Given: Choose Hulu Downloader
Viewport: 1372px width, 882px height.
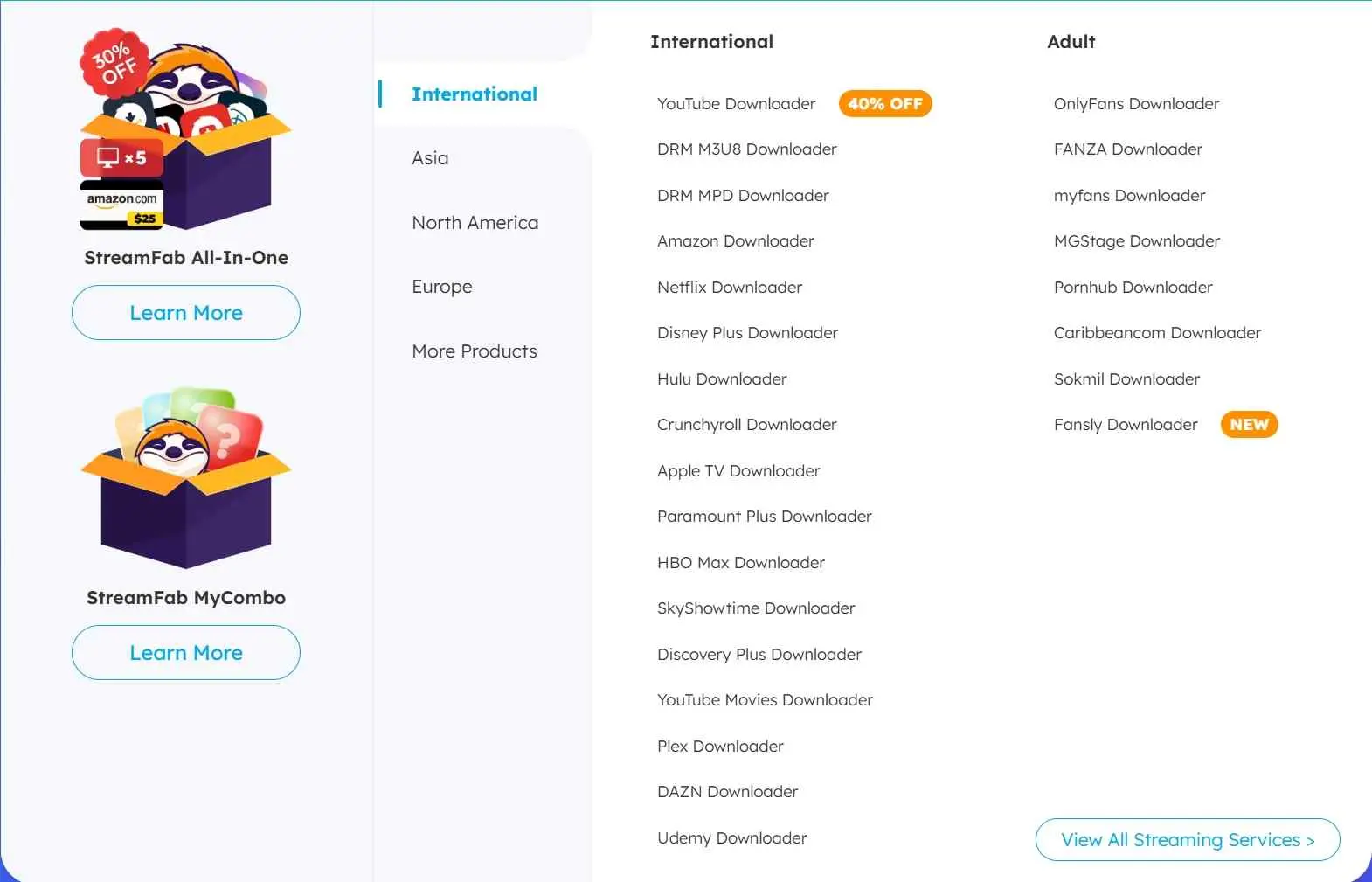Looking at the screenshot, I should tap(722, 379).
